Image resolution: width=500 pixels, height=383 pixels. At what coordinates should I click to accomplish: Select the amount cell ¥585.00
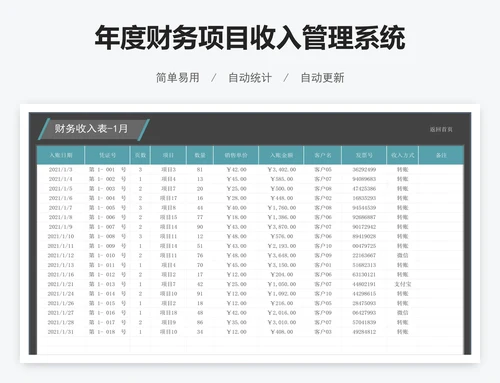282,179
